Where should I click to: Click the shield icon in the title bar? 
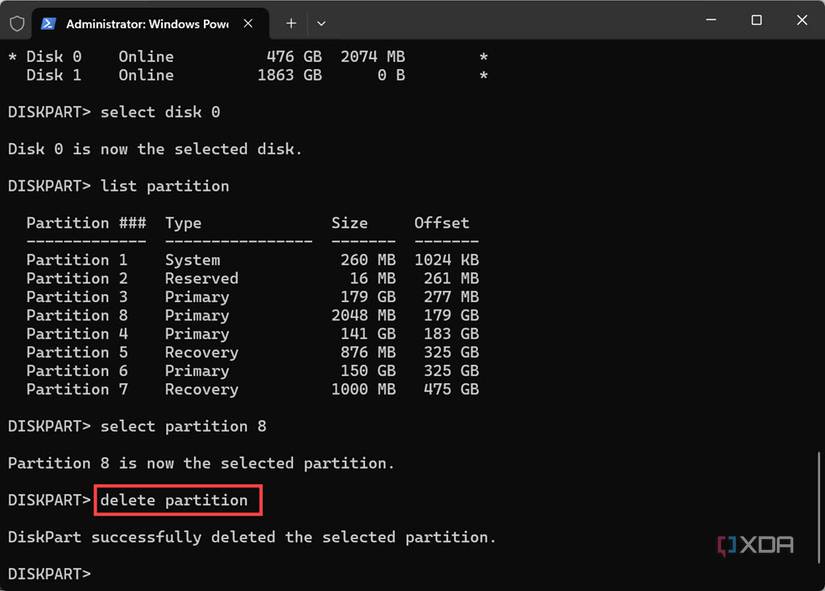[15, 21]
